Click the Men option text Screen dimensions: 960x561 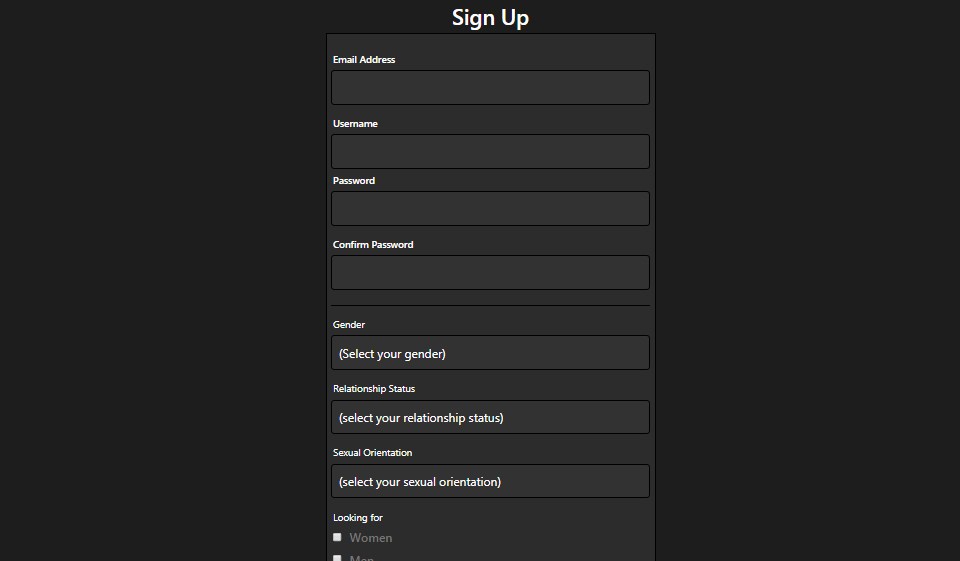(x=362, y=558)
